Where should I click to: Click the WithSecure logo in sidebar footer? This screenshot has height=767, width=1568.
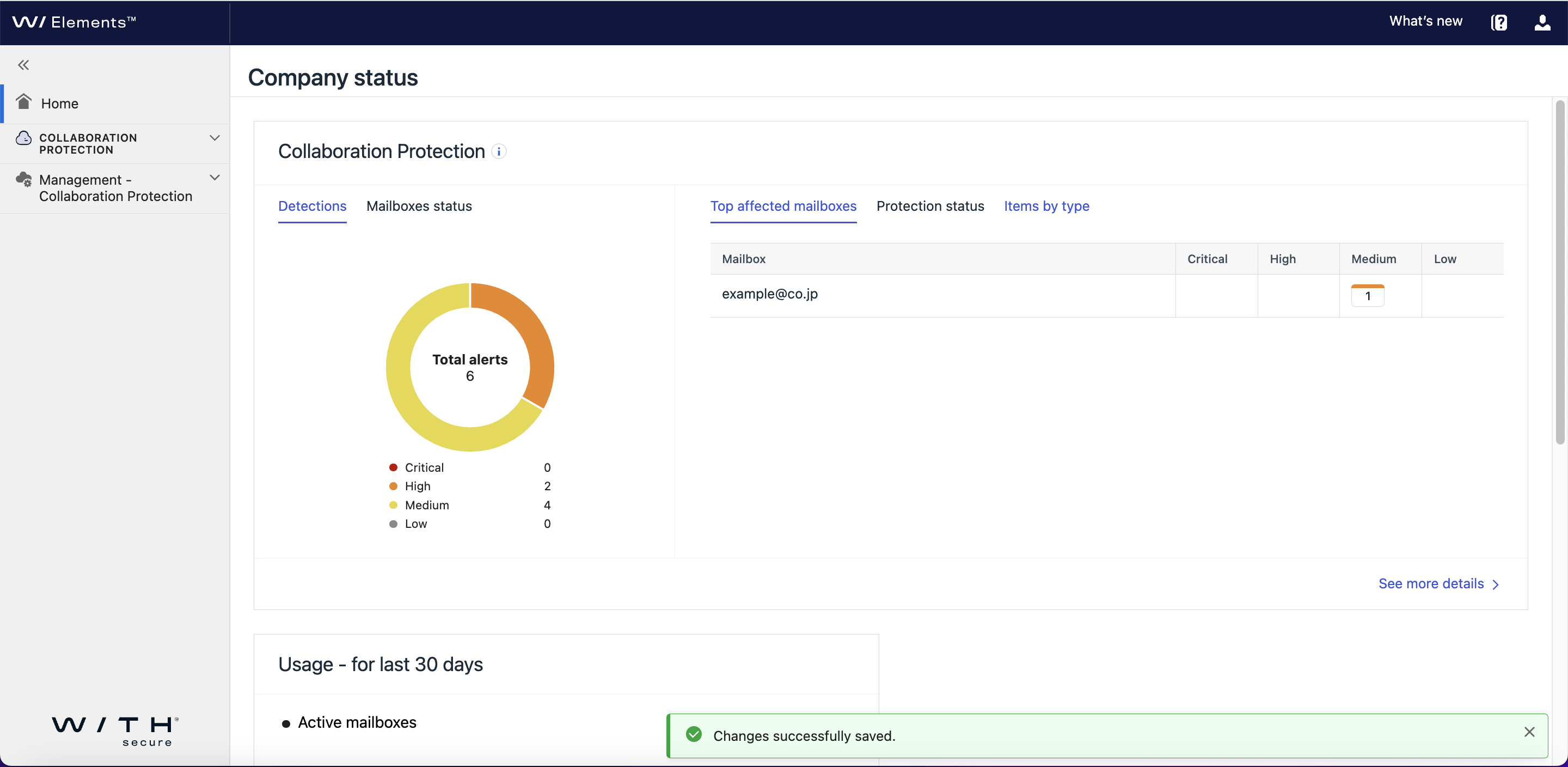[x=115, y=731]
